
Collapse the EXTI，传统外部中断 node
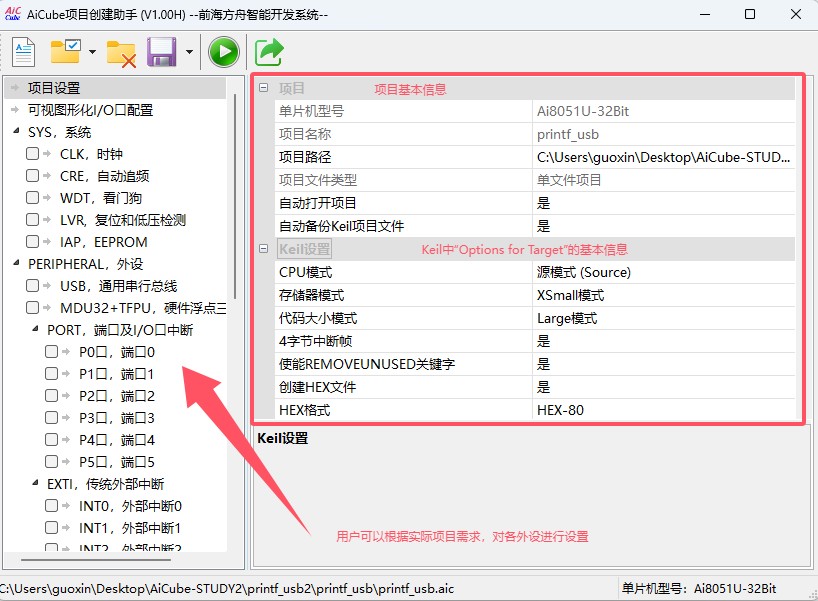35,483
